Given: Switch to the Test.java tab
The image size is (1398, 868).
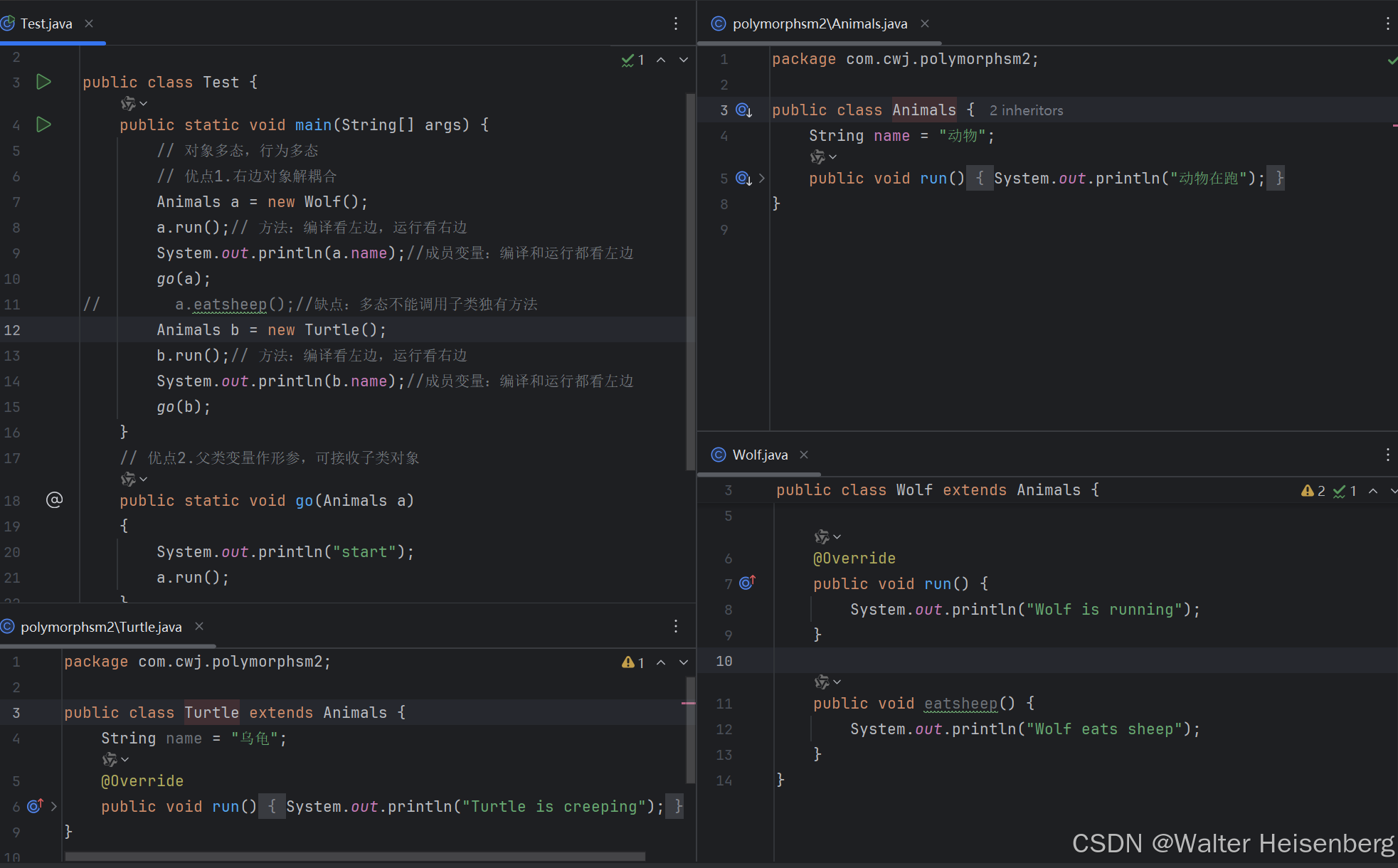Looking at the screenshot, I should point(46,23).
